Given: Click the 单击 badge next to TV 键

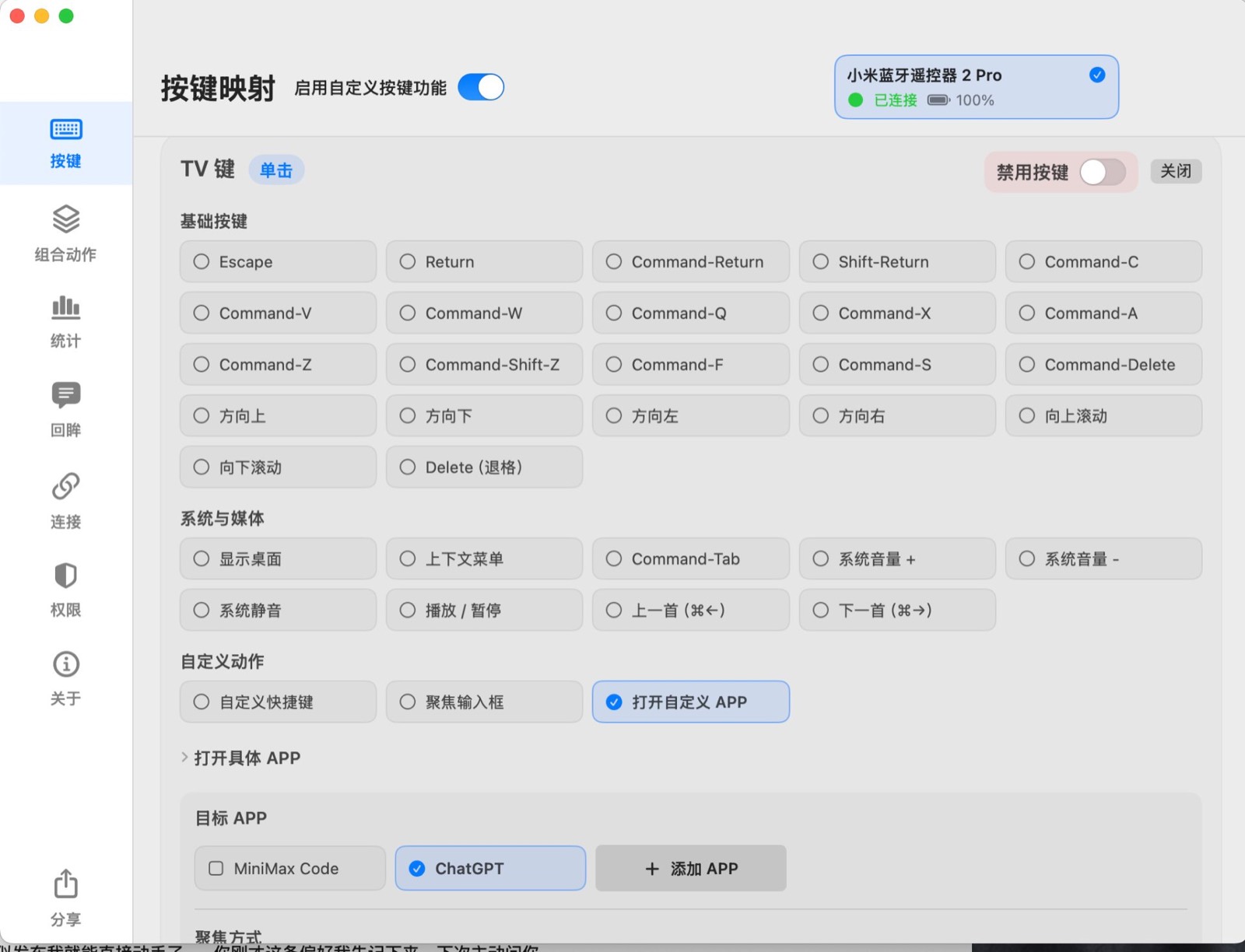Looking at the screenshot, I should coord(276,170).
